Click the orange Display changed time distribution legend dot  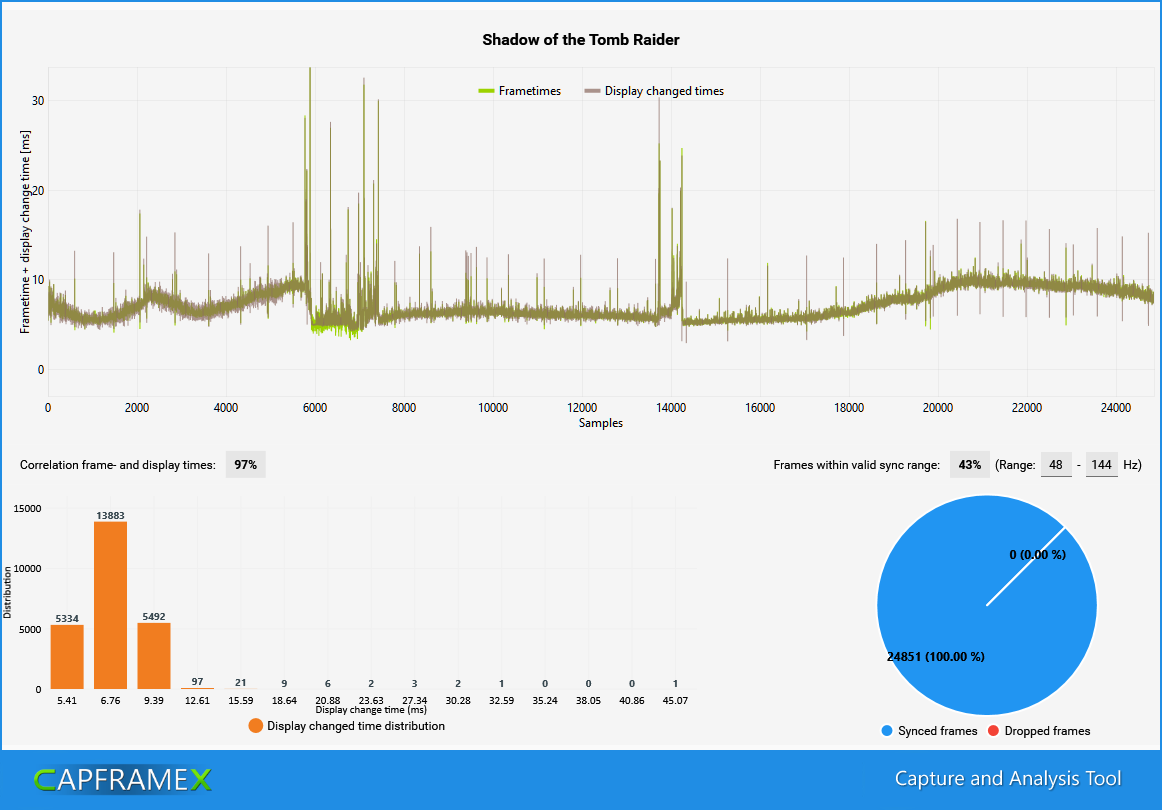(x=256, y=724)
